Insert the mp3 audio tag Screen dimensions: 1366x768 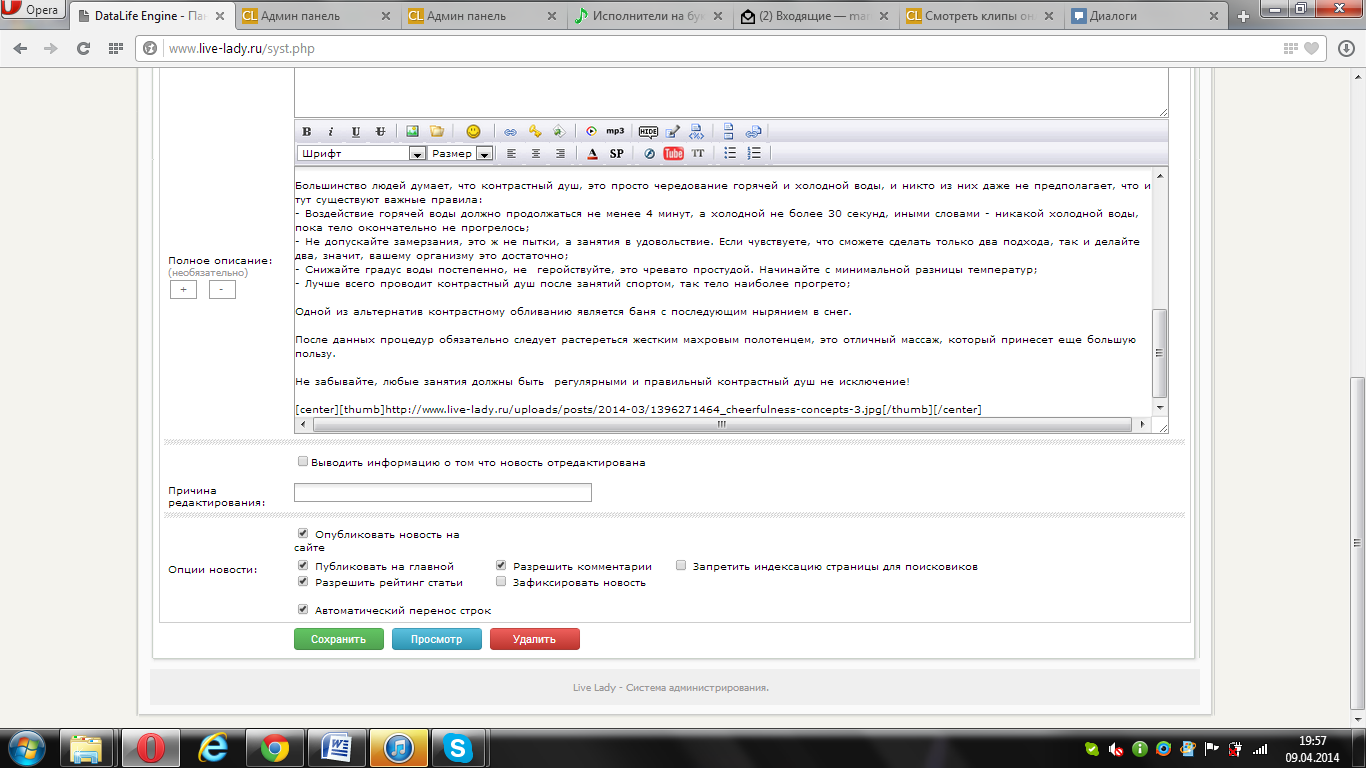pos(615,131)
